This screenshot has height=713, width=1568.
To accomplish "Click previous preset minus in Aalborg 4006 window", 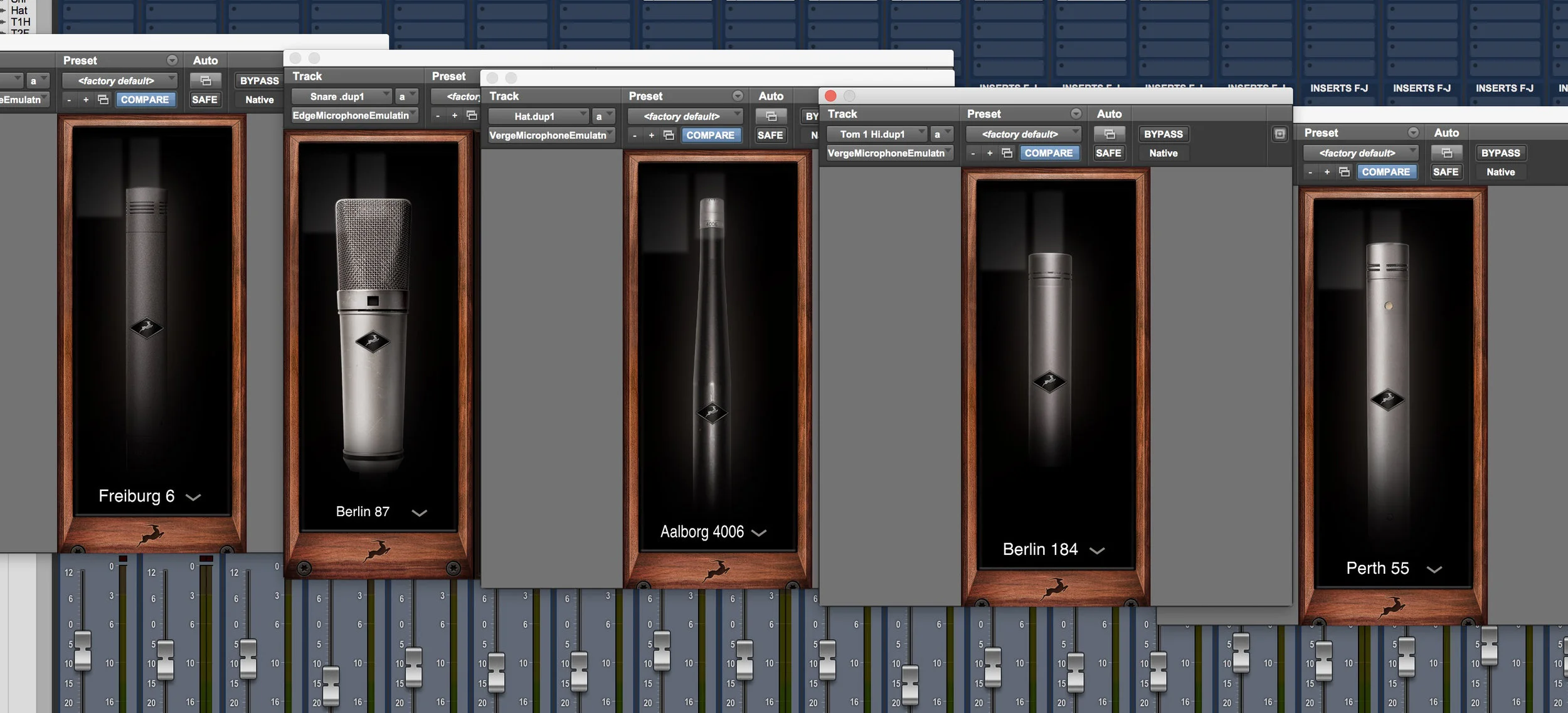I will coord(635,135).
